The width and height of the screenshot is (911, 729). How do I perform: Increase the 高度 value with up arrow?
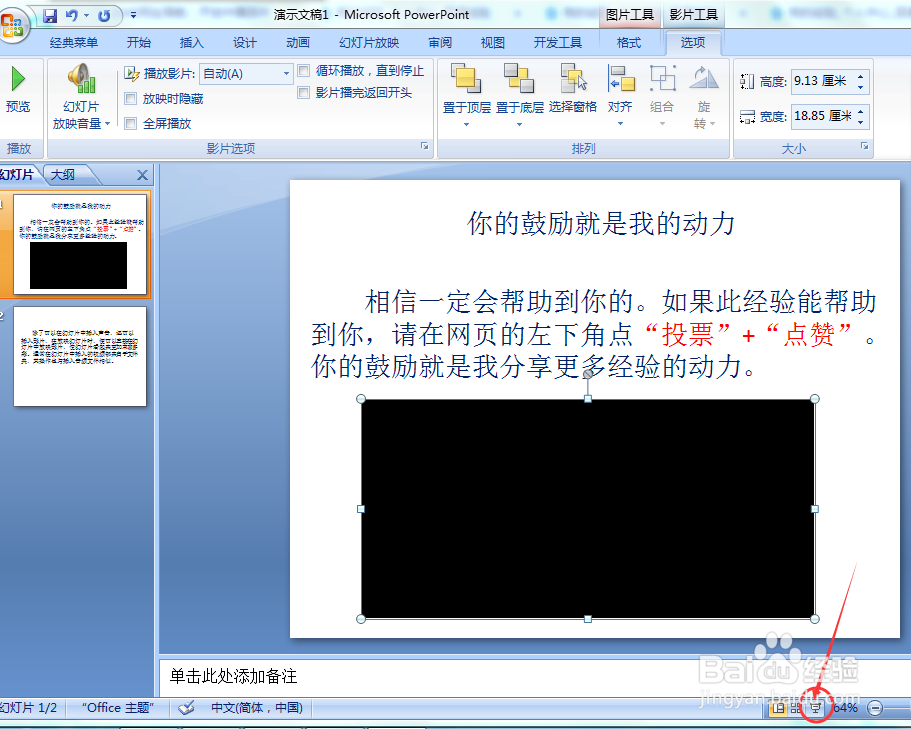(860, 76)
